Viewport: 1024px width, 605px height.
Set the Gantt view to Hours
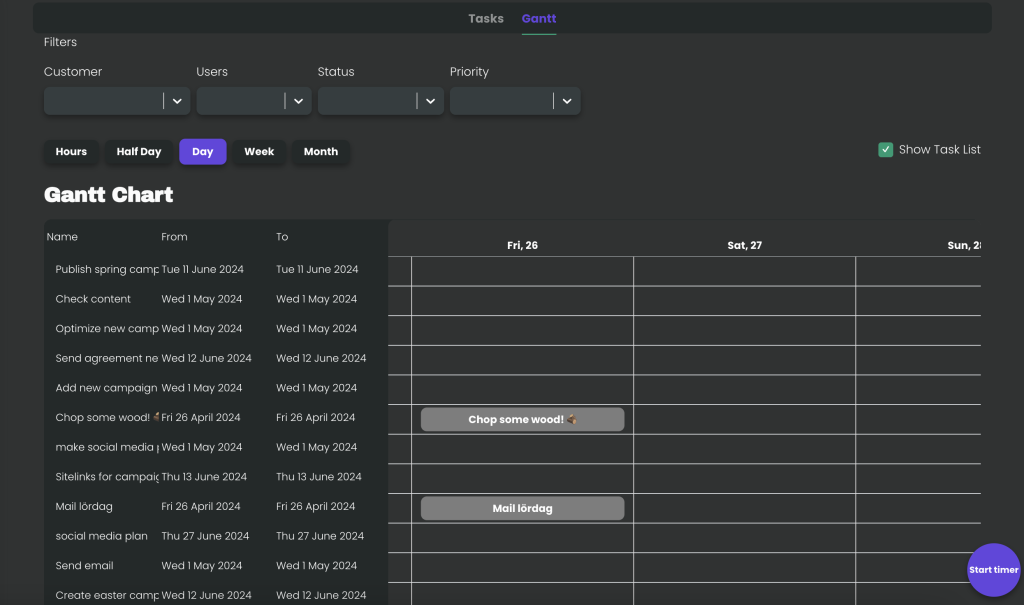[x=71, y=152]
